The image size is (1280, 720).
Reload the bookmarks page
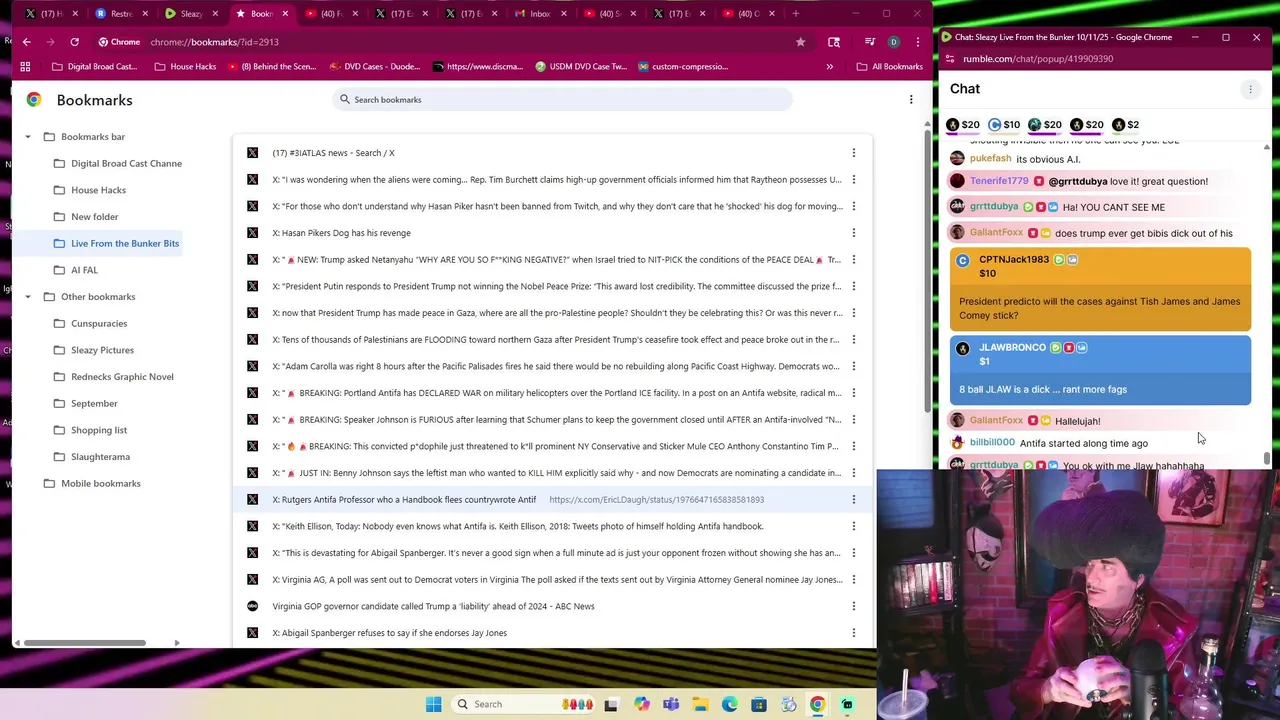[74, 42]
